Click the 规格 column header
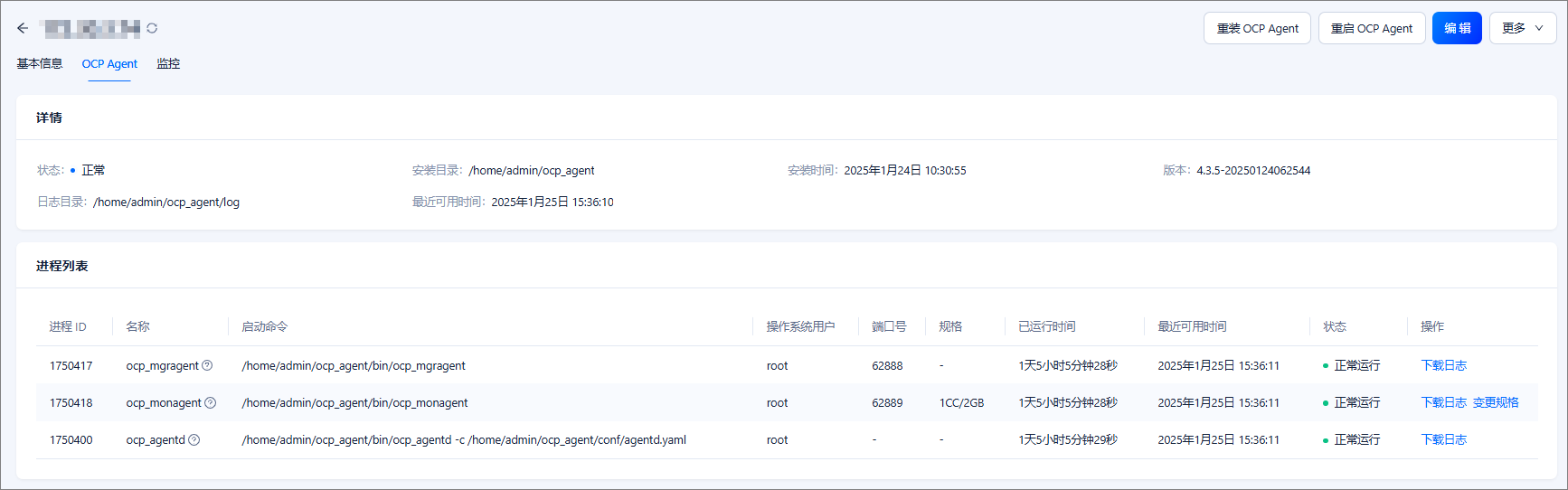The width and height of the screenshot is (1568, 490). 950,326
